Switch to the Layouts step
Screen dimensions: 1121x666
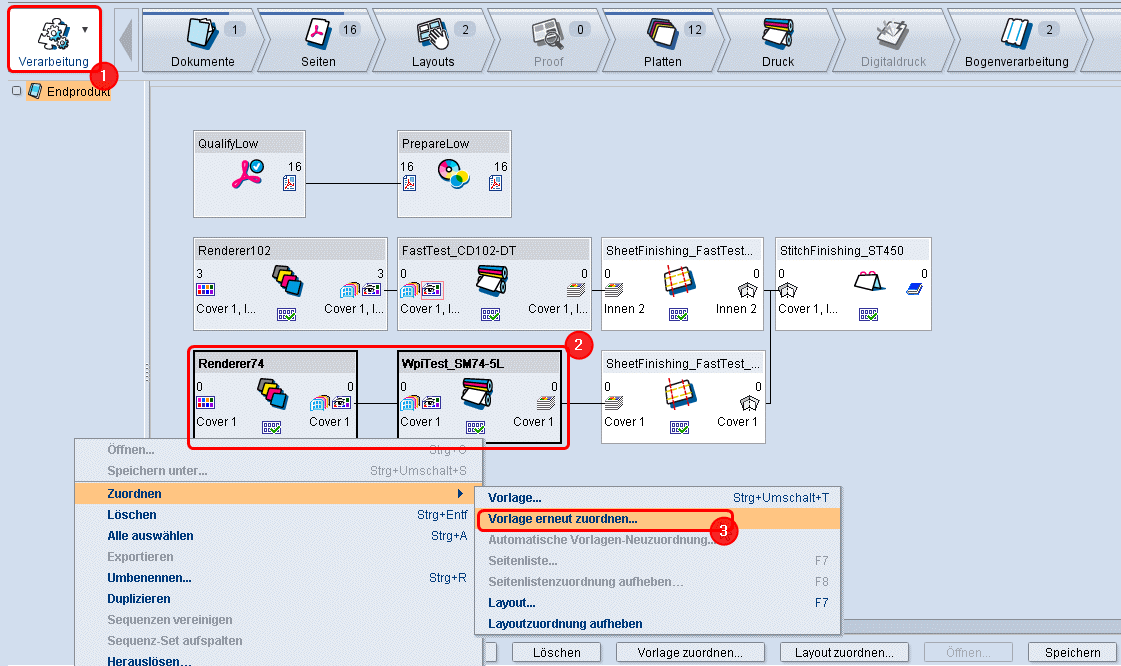coord(433,41)
